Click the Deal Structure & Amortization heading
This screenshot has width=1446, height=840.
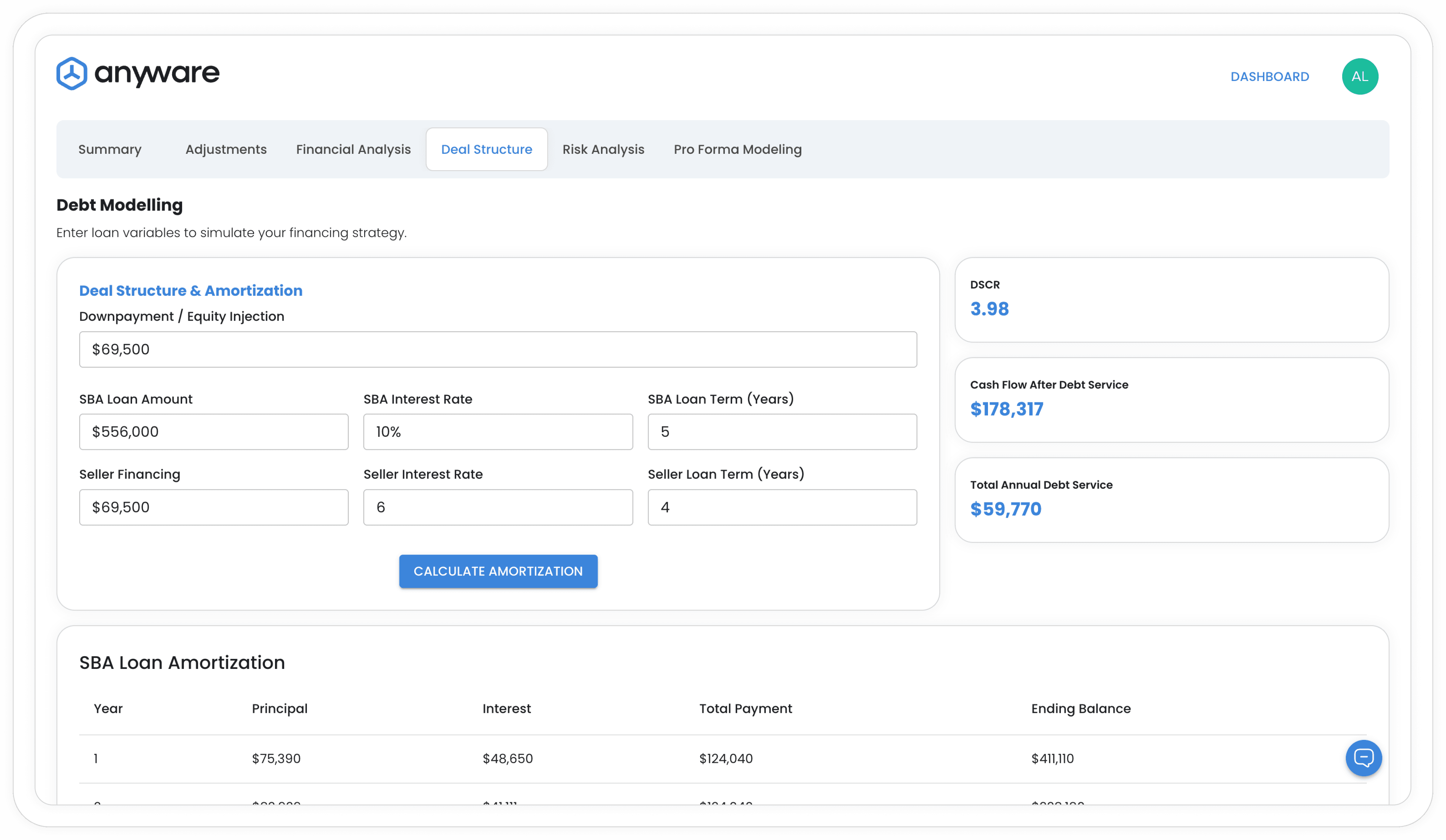191,291
